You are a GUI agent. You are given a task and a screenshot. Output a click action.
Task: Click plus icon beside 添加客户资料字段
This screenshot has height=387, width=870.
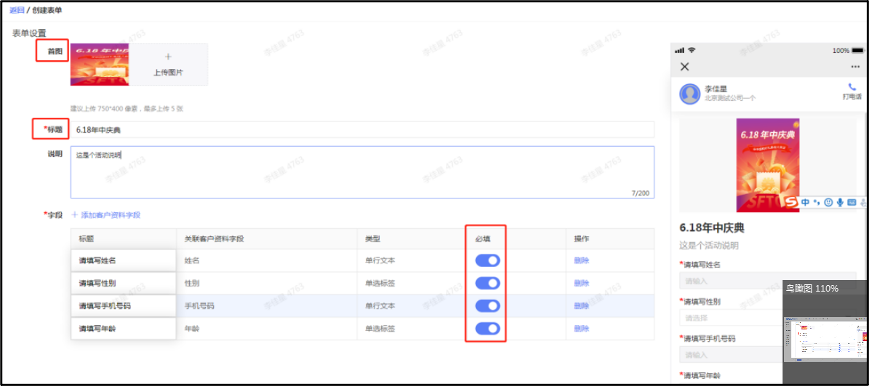click(x=74, y=215)
